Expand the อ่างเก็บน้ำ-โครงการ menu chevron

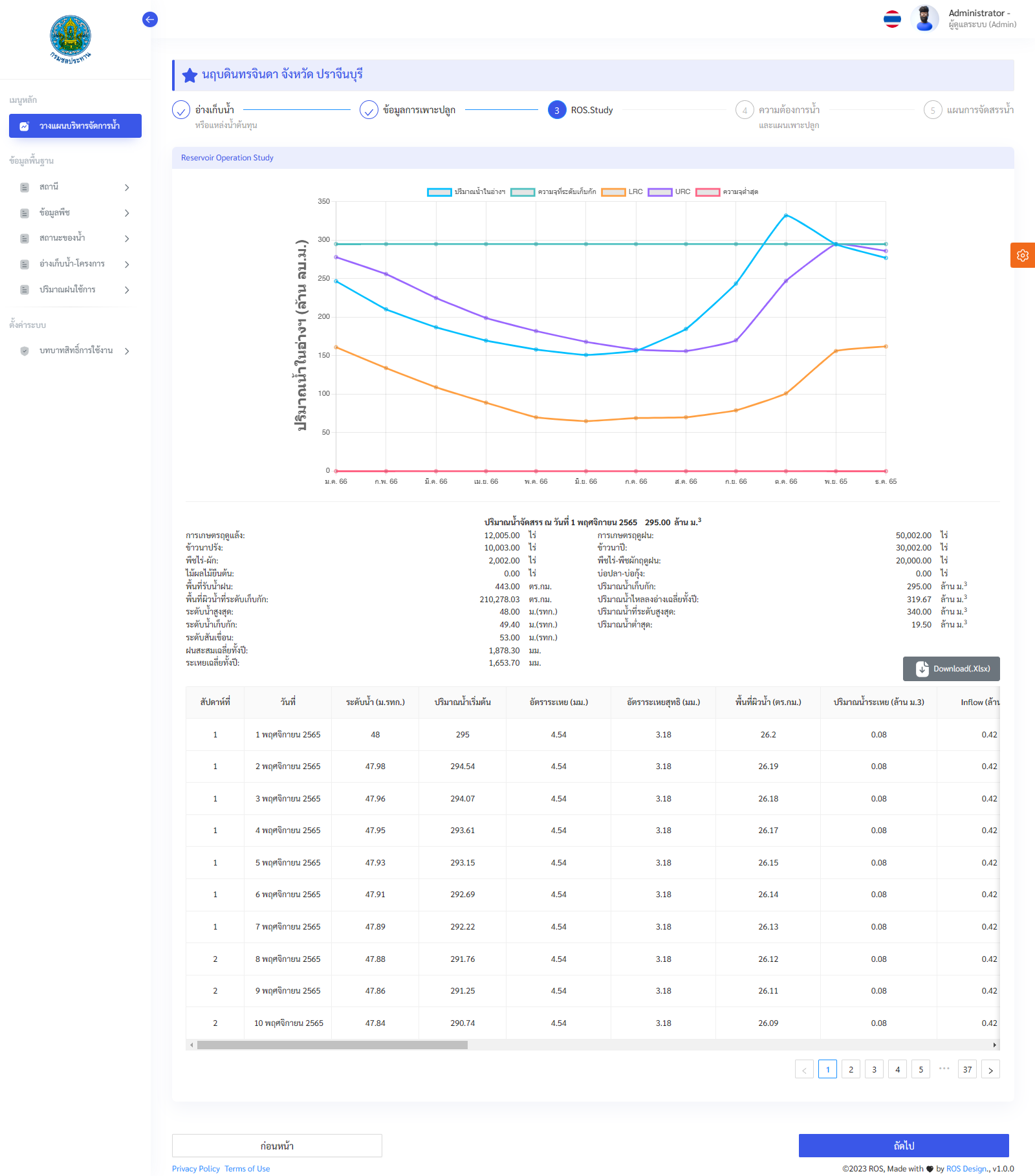tap(127, 264)
